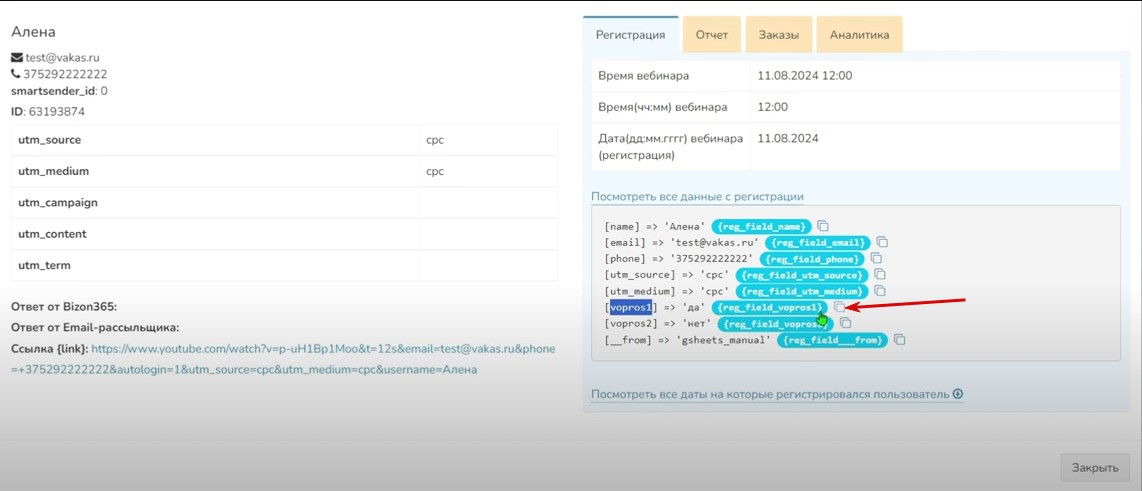Copy the reg_field_email variable
The width and height of the screenshot is (1142, 491).
pos(883,242)
